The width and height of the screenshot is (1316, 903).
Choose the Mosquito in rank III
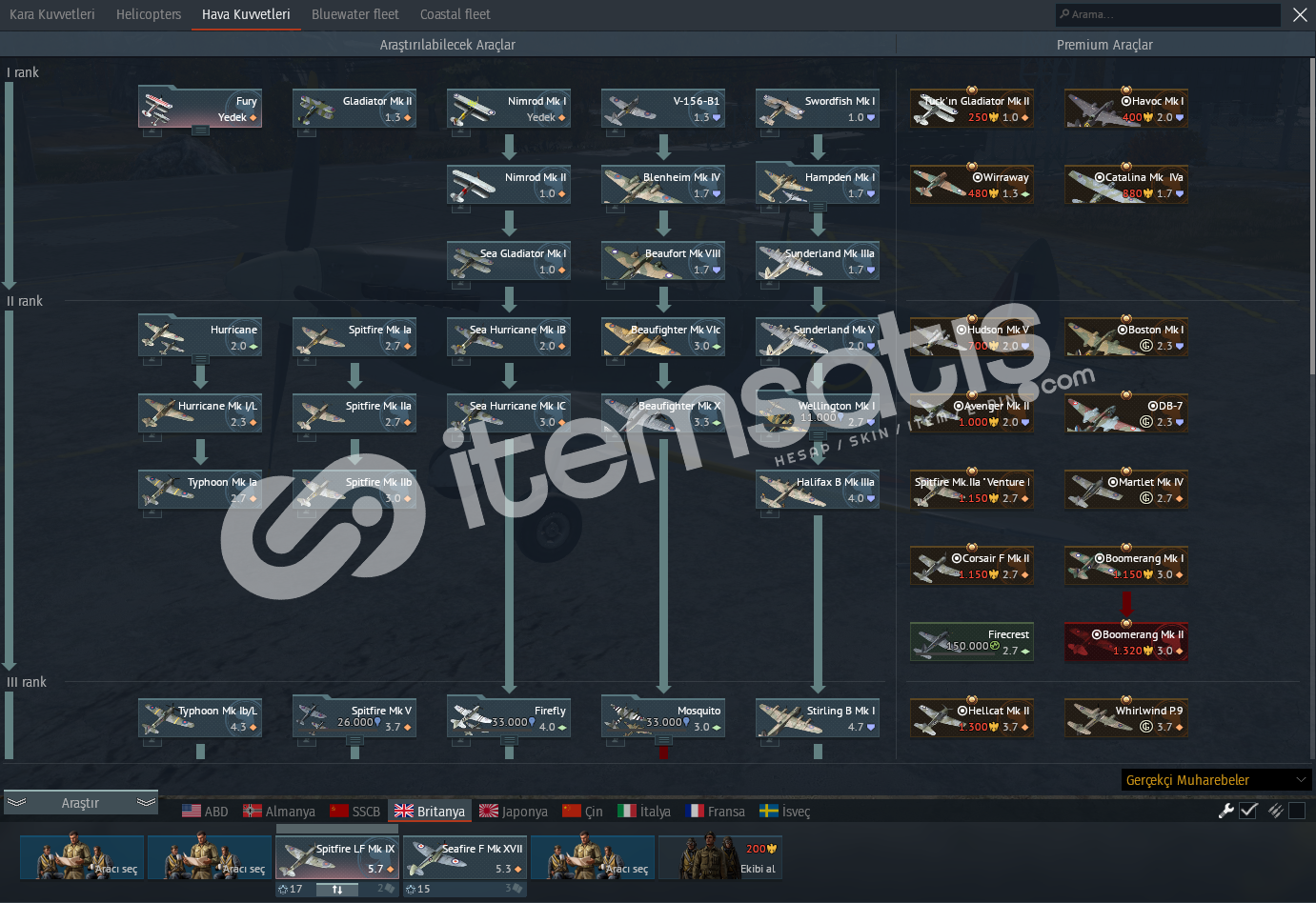point(663,717)
